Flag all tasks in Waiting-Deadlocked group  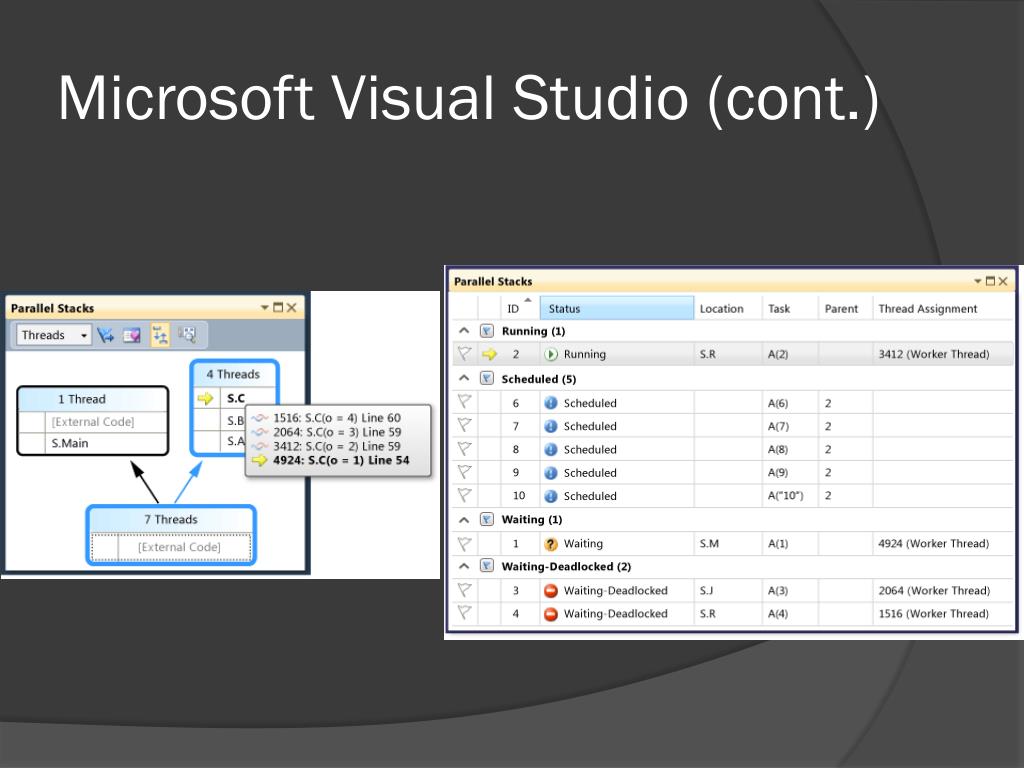pyautogui.click(x=487, y=566)
